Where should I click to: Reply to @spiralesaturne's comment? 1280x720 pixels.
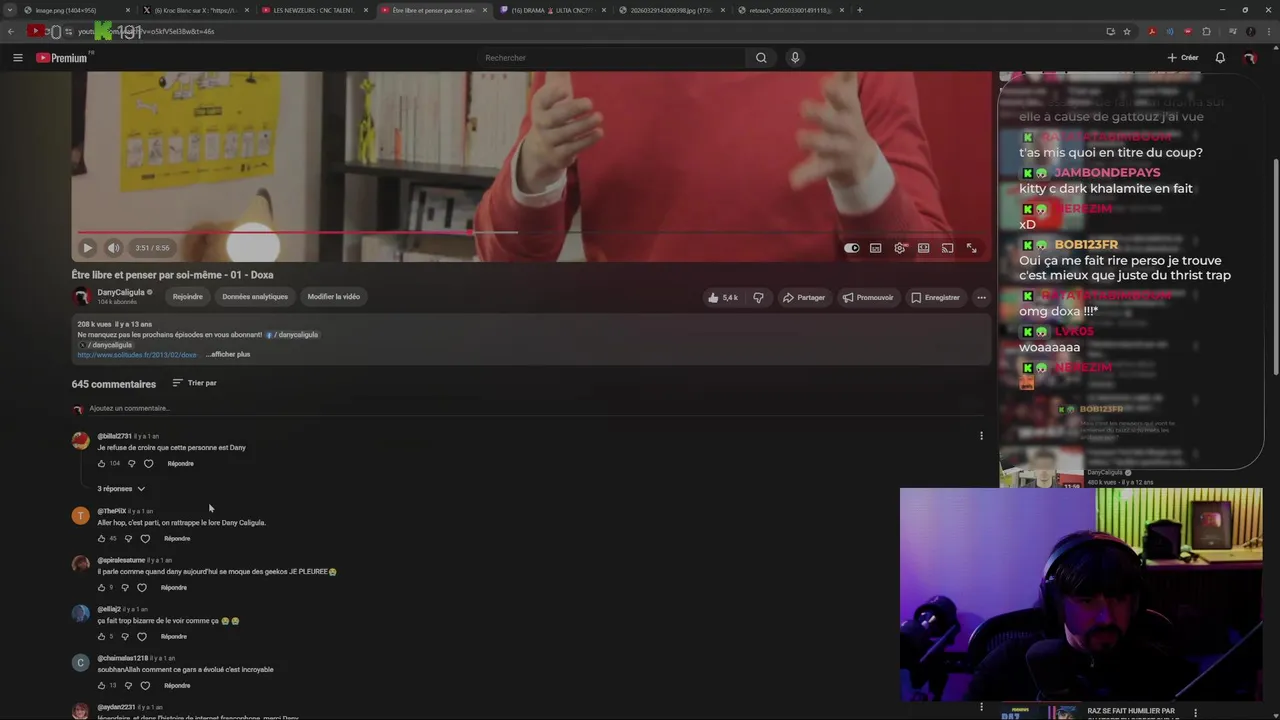point(174,588)
